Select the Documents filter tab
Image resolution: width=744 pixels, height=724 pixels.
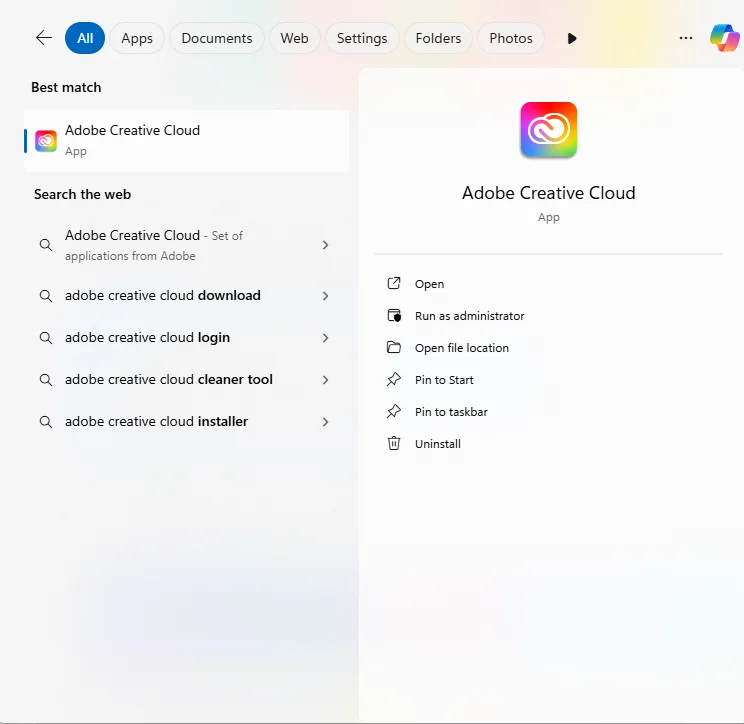point(216,38)
